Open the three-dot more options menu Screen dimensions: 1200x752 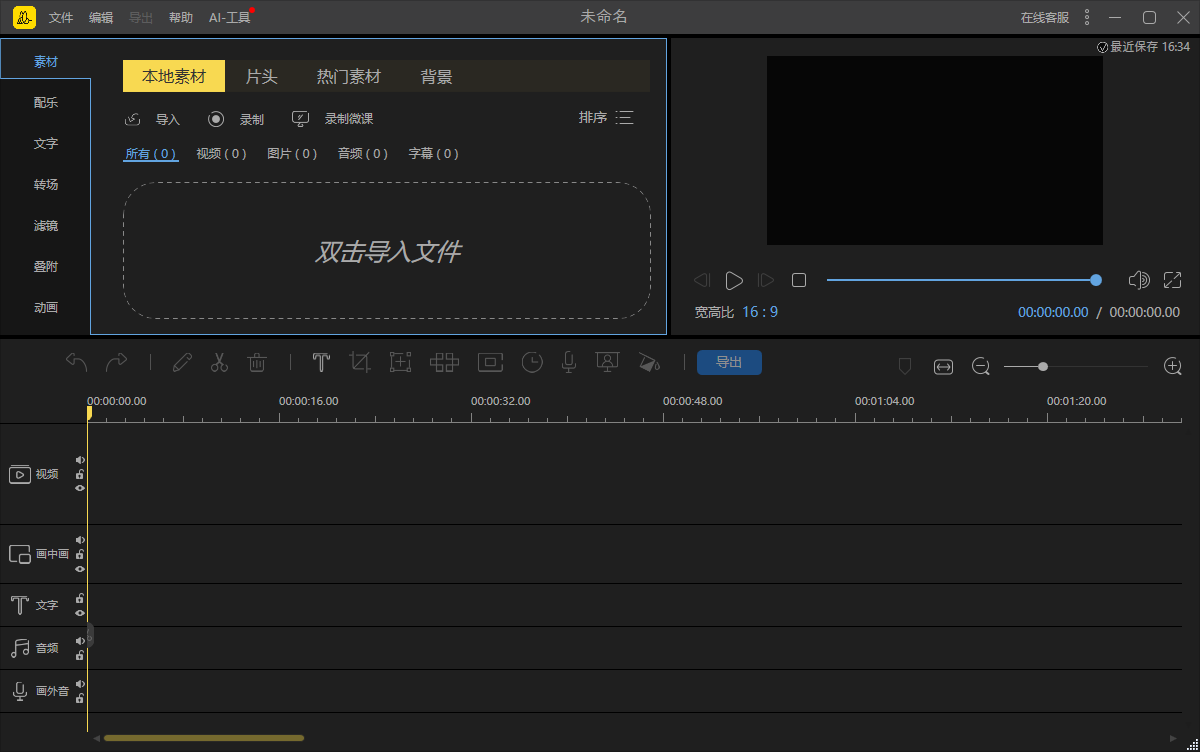tap(1087, 17)
